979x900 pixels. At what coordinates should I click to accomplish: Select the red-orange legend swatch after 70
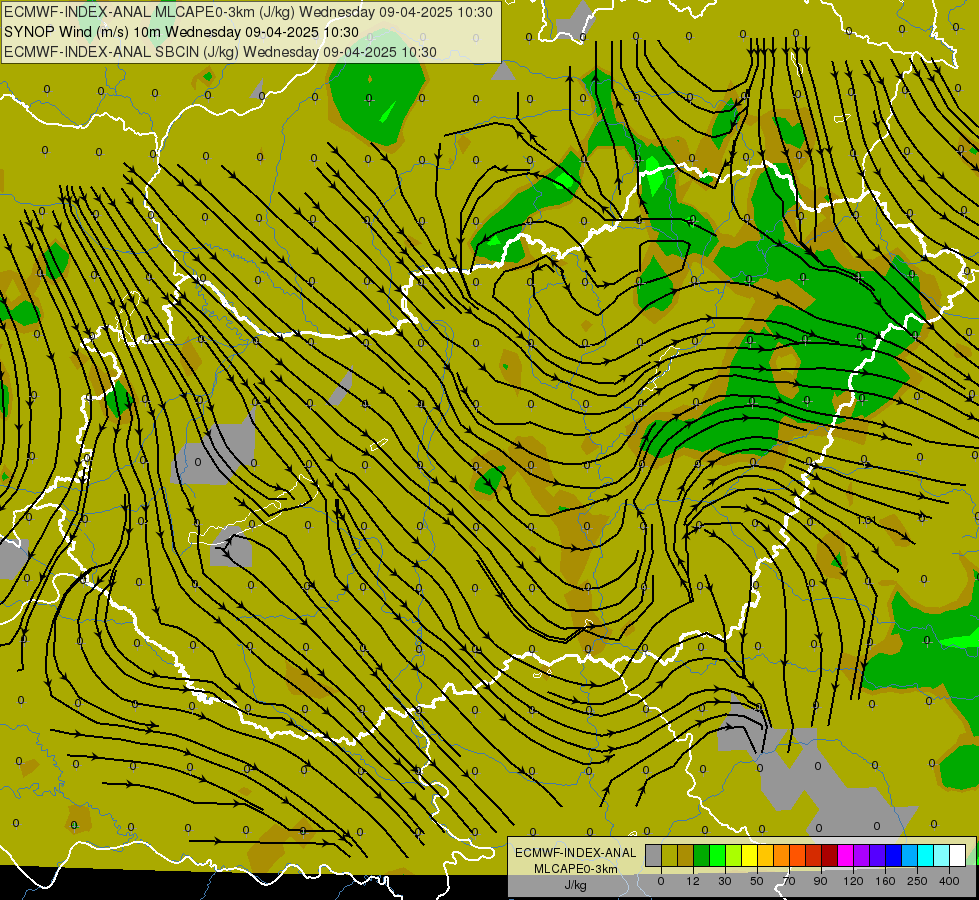pos(797,855)
